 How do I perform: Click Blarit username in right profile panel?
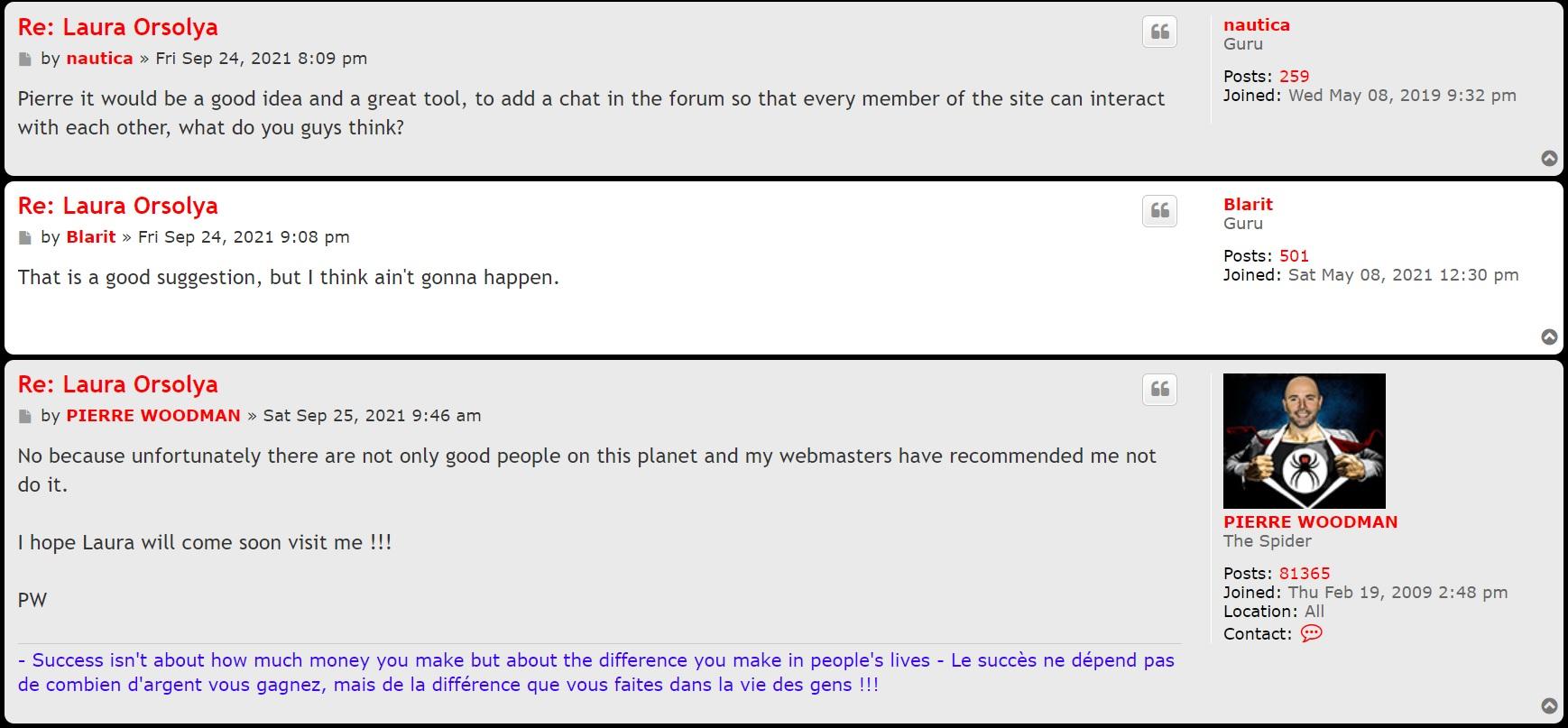[x=1248, y=205]
